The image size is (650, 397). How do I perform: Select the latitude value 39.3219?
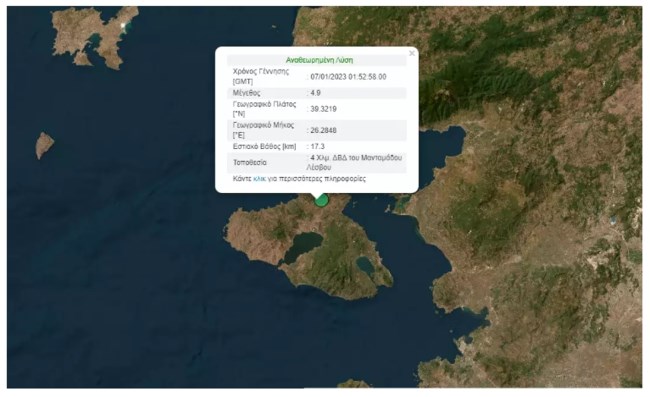pos(323,109)
